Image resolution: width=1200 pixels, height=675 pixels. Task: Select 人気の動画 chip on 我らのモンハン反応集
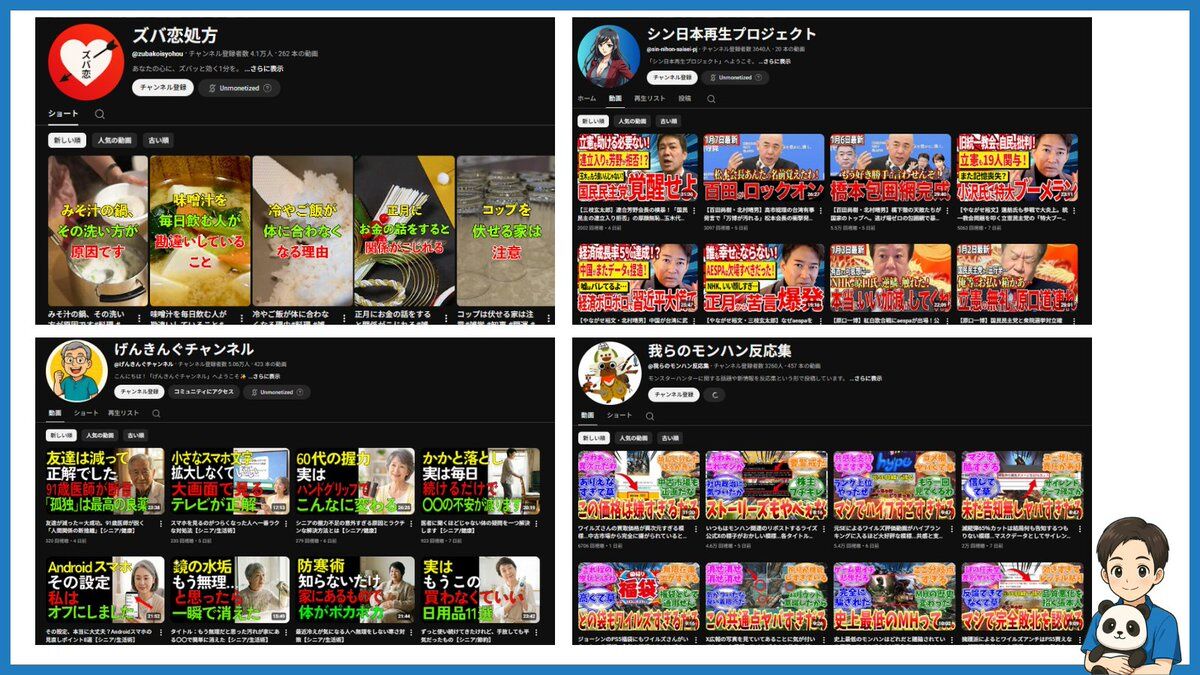click(632, 438)
